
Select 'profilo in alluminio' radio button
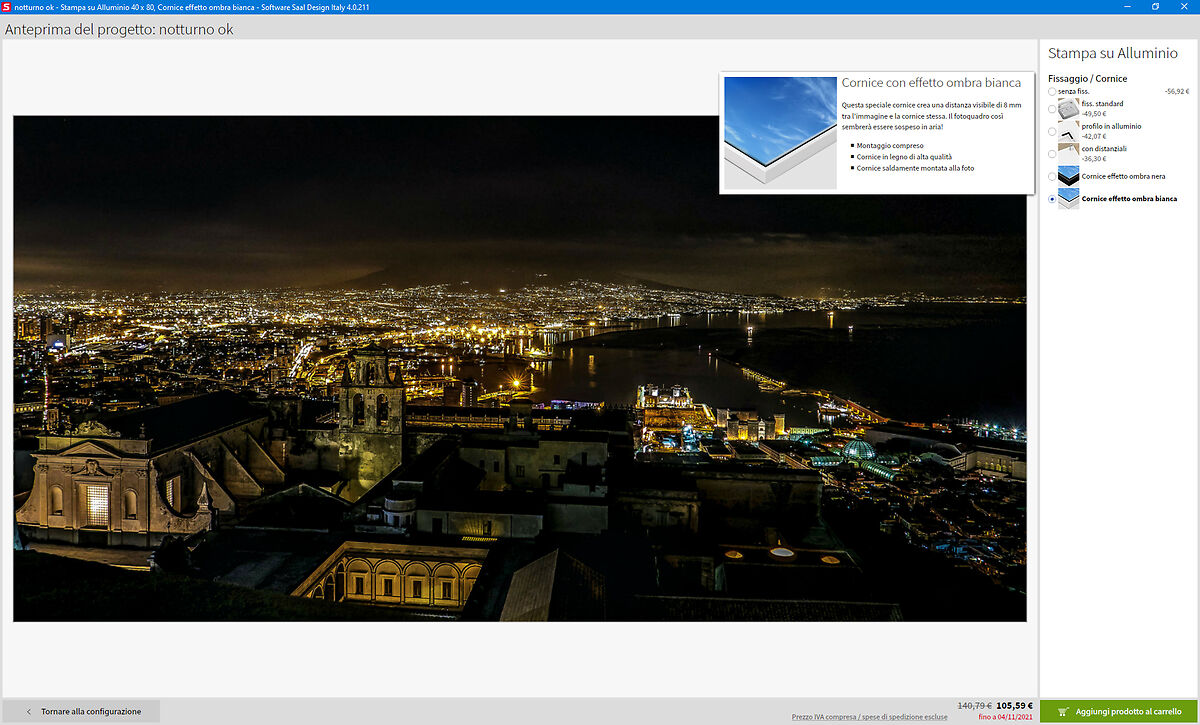point(1052,131)
